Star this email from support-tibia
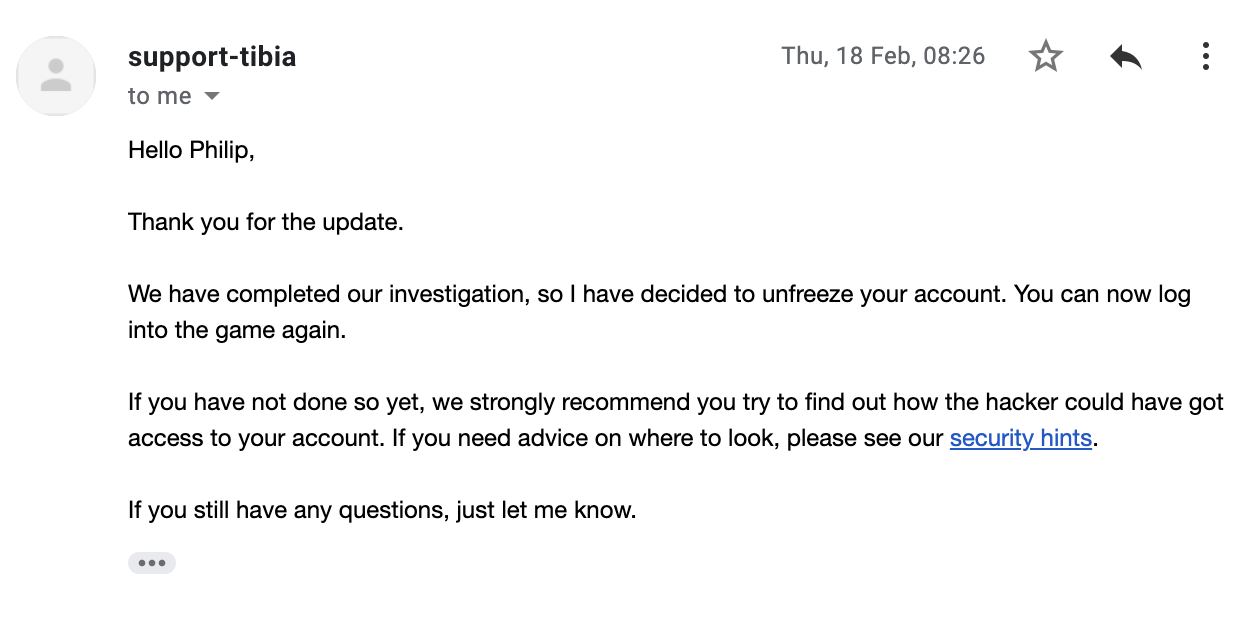The image size is (1240, 628). 1045,56
